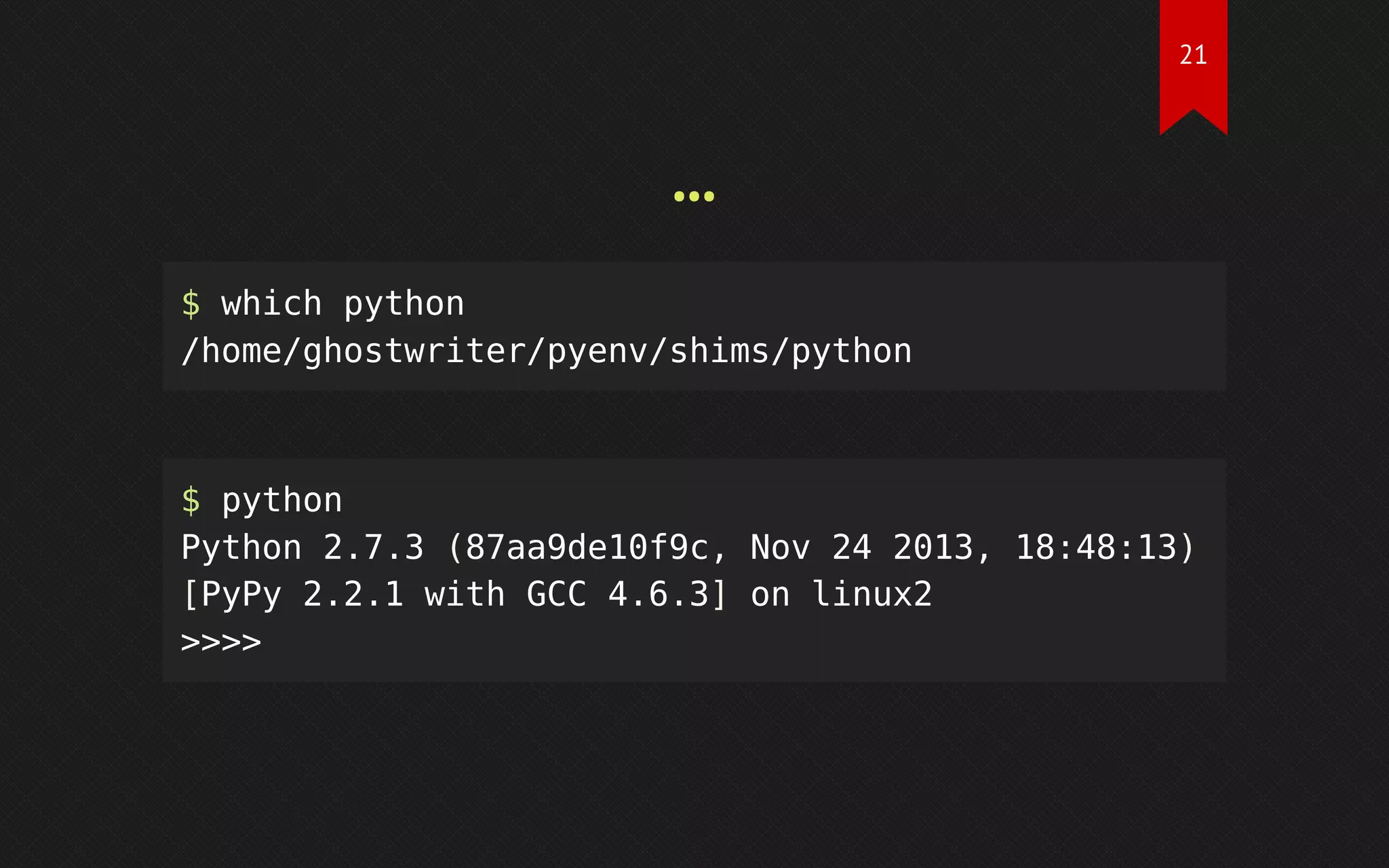Click 'python' in the 'which python' command
The height and width of the screenshot is (868, 1389).
tap(404, 304)
